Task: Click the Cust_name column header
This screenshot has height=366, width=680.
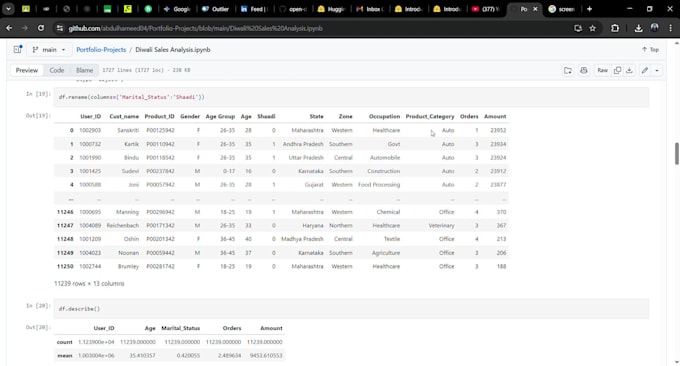Action: [124, 116]
